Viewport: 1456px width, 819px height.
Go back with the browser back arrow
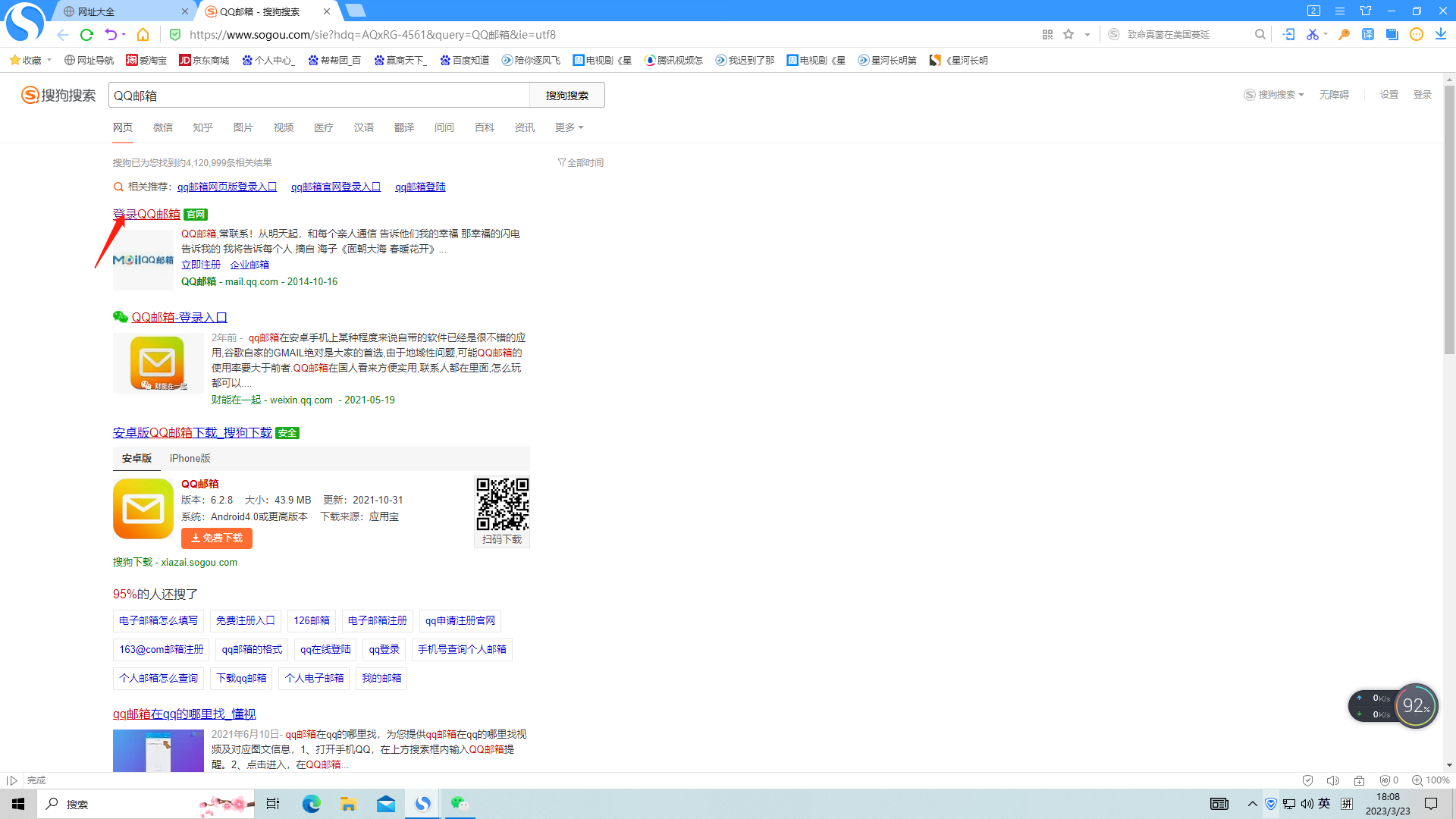click(x=63, y=34)
